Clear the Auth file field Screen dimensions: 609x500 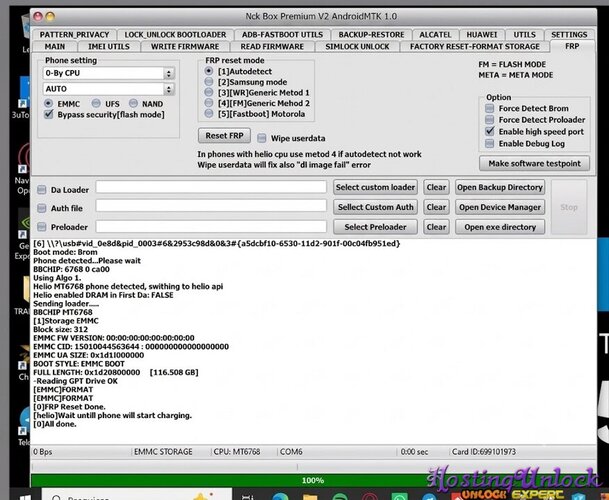[x=436, y=207]
